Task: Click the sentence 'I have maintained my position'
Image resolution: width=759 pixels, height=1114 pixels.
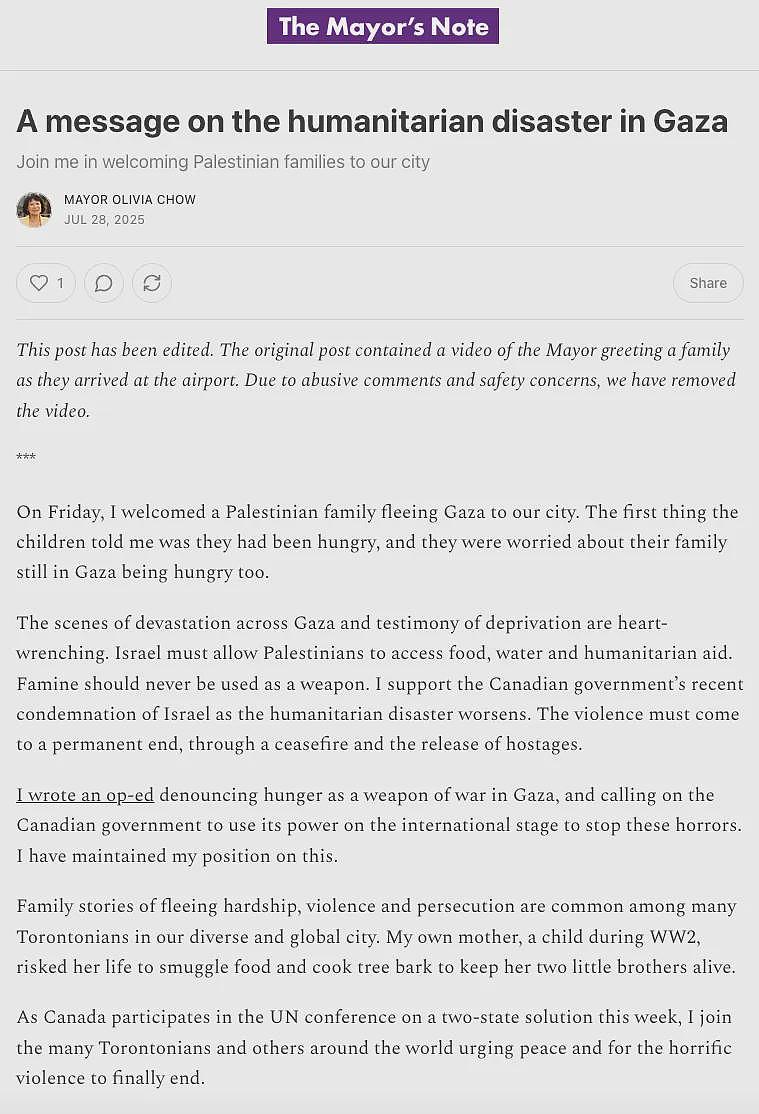Action: [x=177, y=855]
